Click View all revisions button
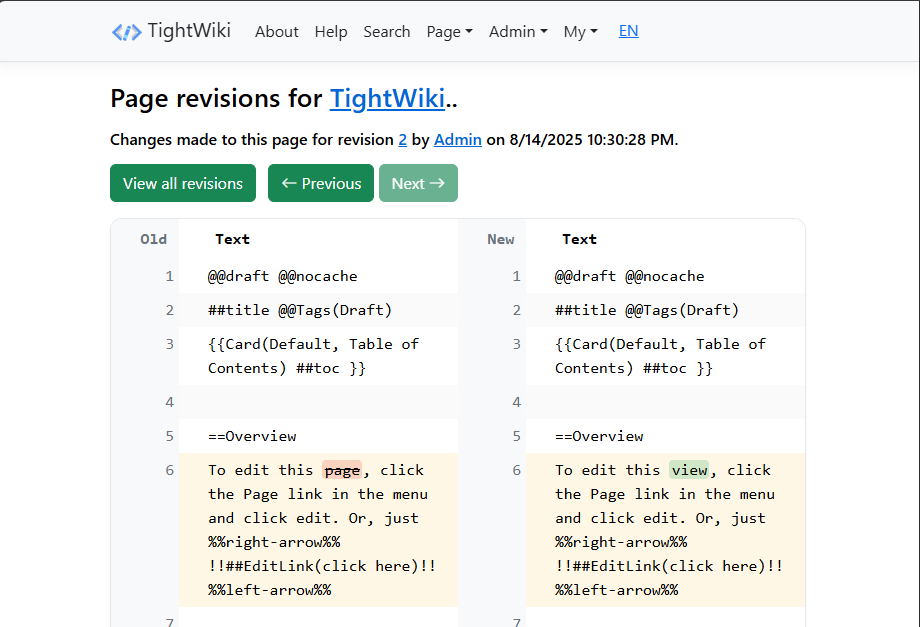 (183, 183)
